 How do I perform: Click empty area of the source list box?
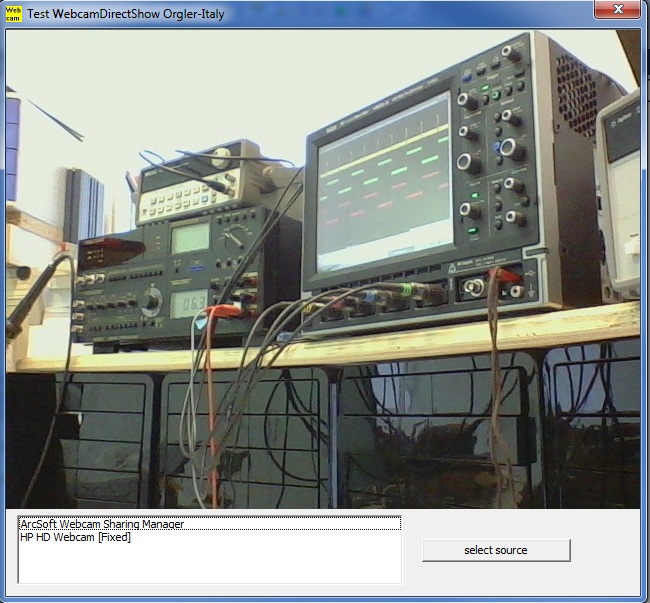point(210,563)
